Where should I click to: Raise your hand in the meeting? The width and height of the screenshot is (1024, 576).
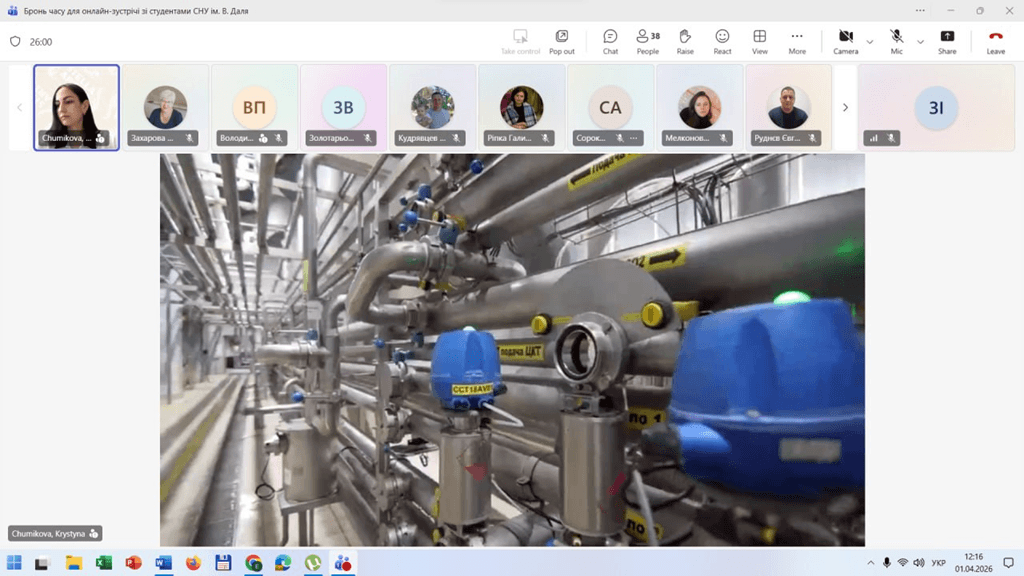[685, 41]
